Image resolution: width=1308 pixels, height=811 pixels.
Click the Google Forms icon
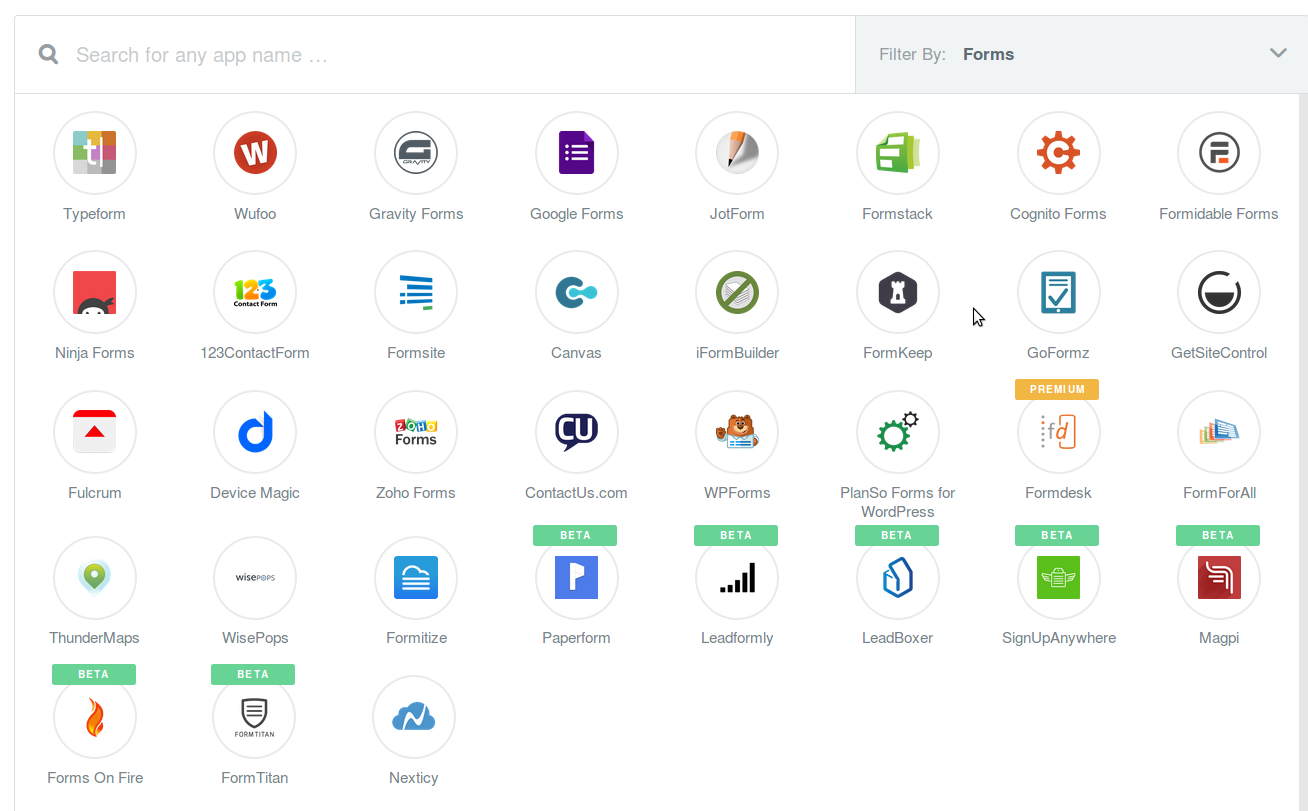click(577, 153)
